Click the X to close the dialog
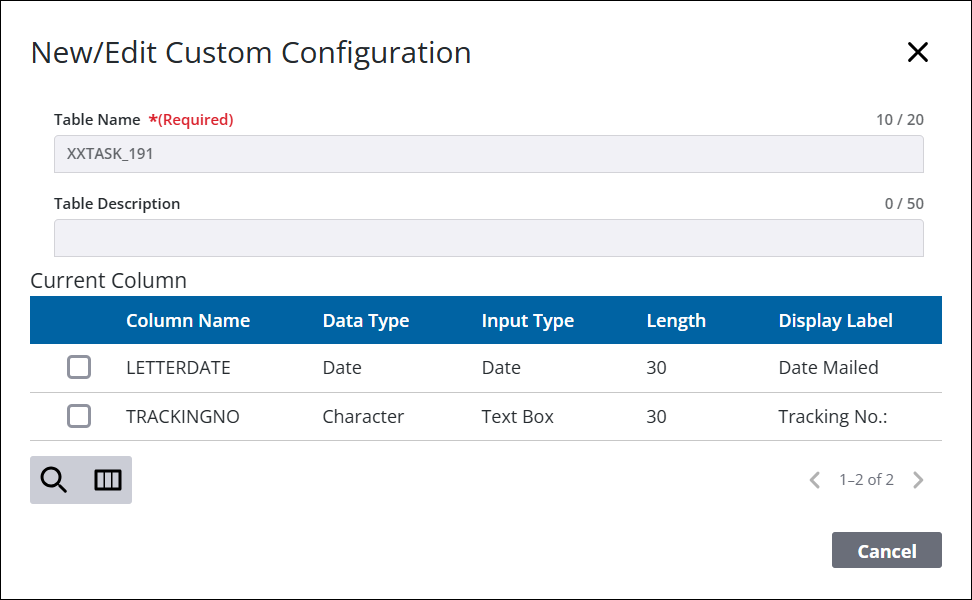The image size is (972, 600). point(918,52)
